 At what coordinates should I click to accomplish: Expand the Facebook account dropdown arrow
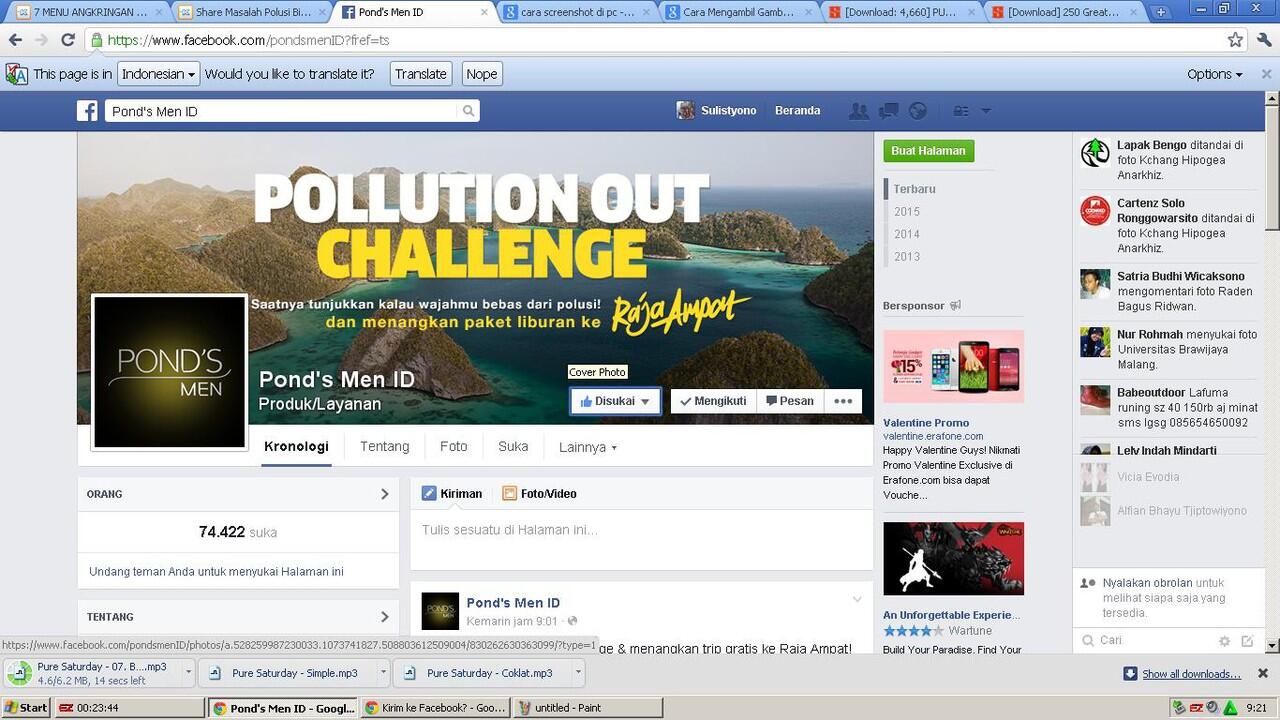point(986,111)
